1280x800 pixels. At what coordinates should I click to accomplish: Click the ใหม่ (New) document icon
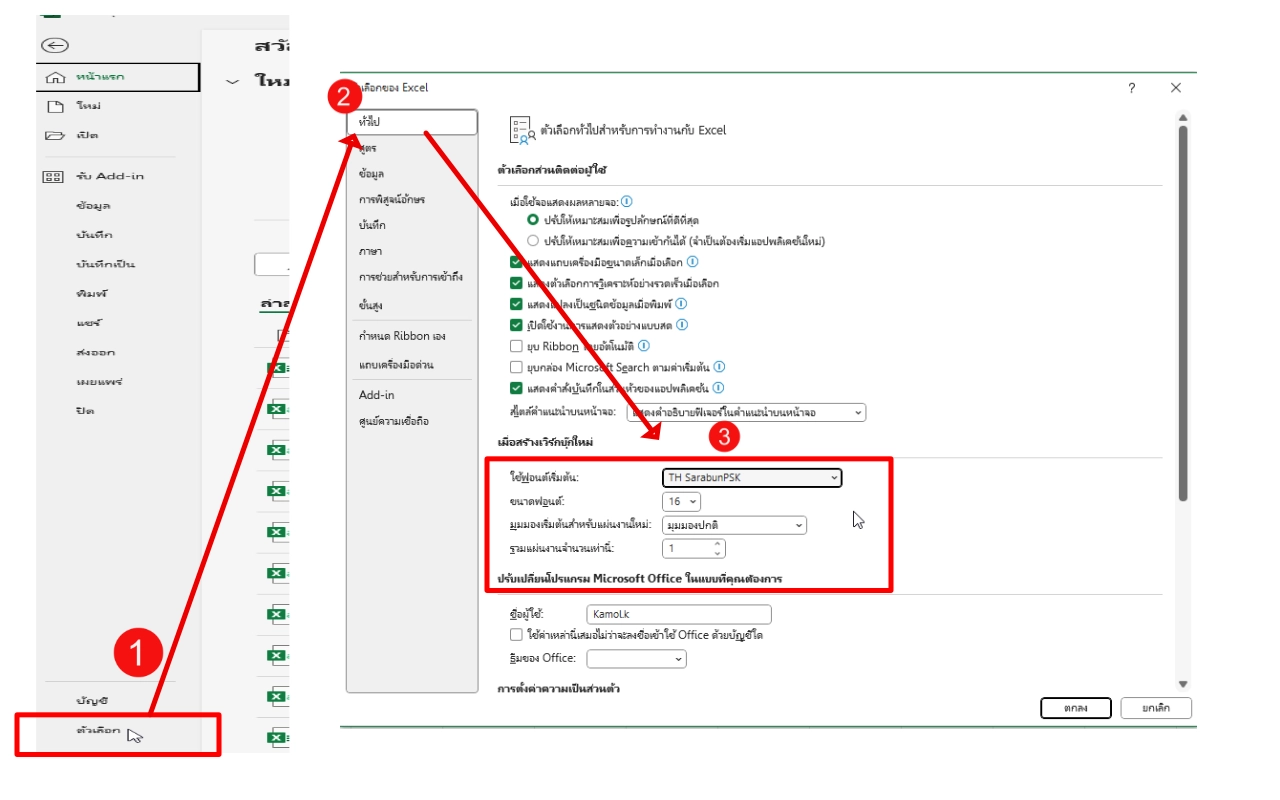(56, 106)
